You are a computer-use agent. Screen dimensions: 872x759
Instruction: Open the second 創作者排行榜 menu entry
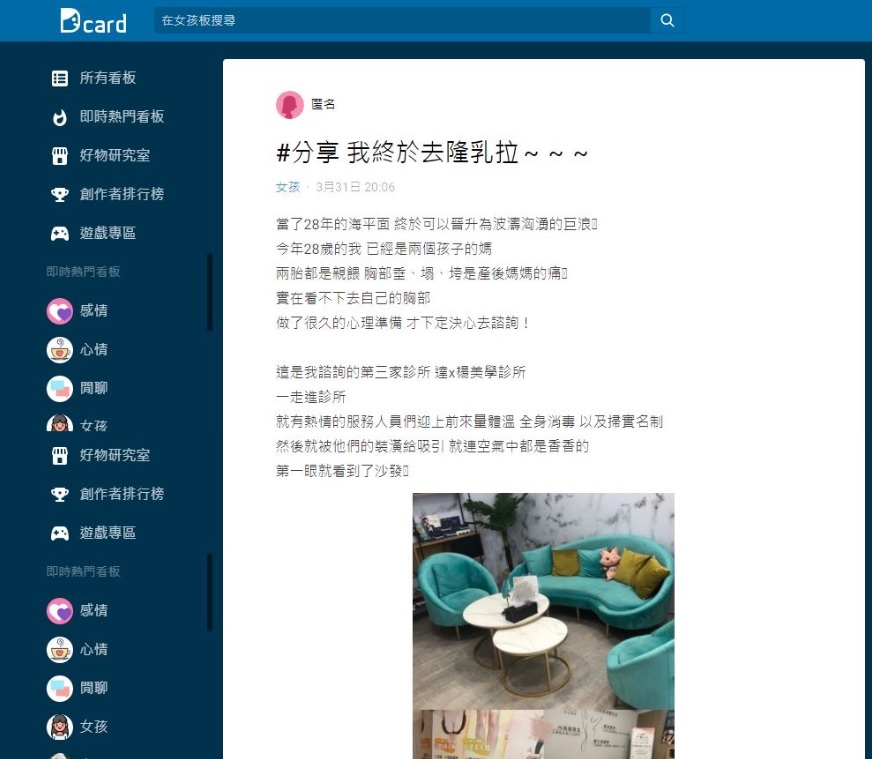pyautogui.click(x=107, y=494)
